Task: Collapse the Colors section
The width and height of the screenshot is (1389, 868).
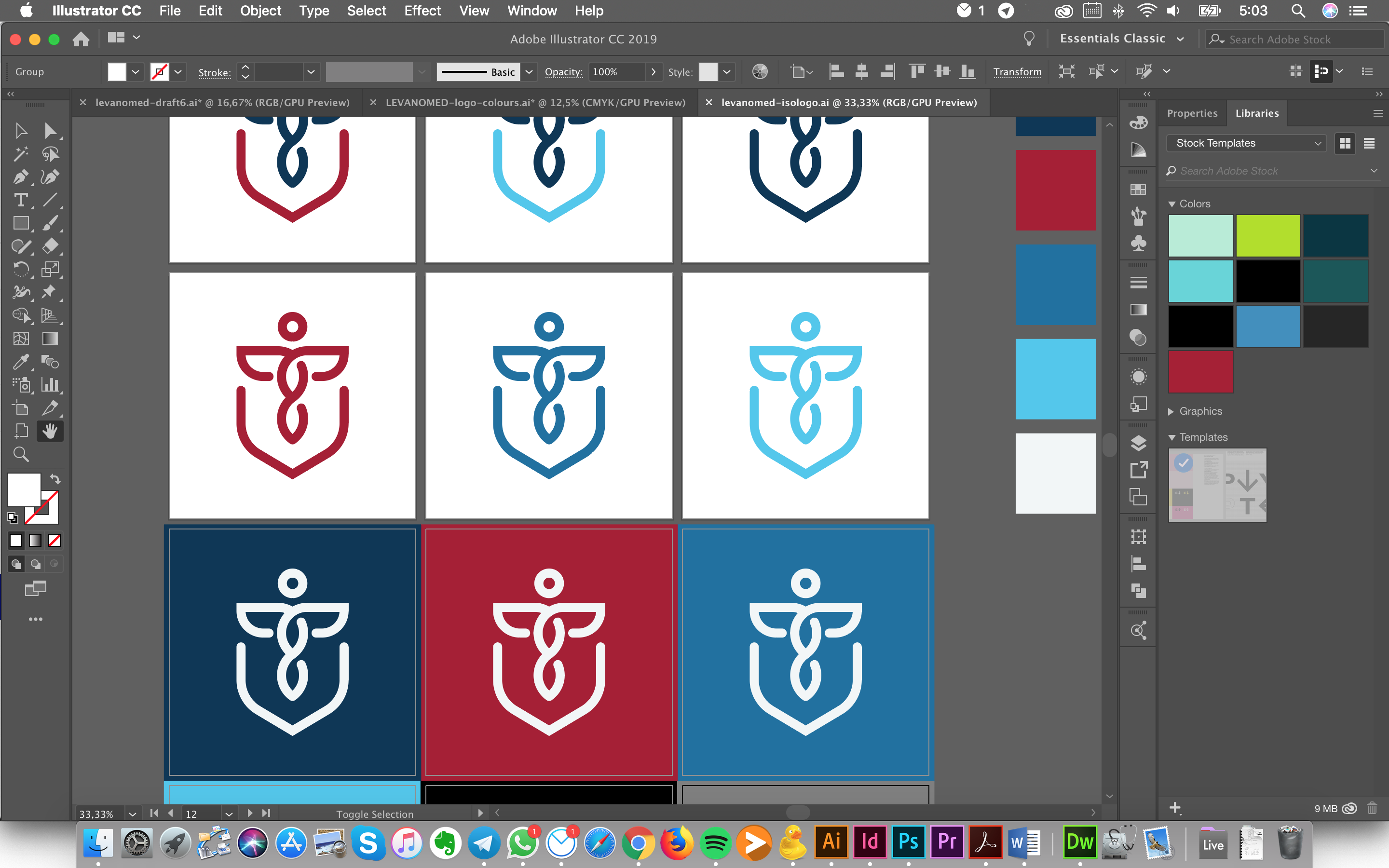Action: click(x=1172, y=204)
